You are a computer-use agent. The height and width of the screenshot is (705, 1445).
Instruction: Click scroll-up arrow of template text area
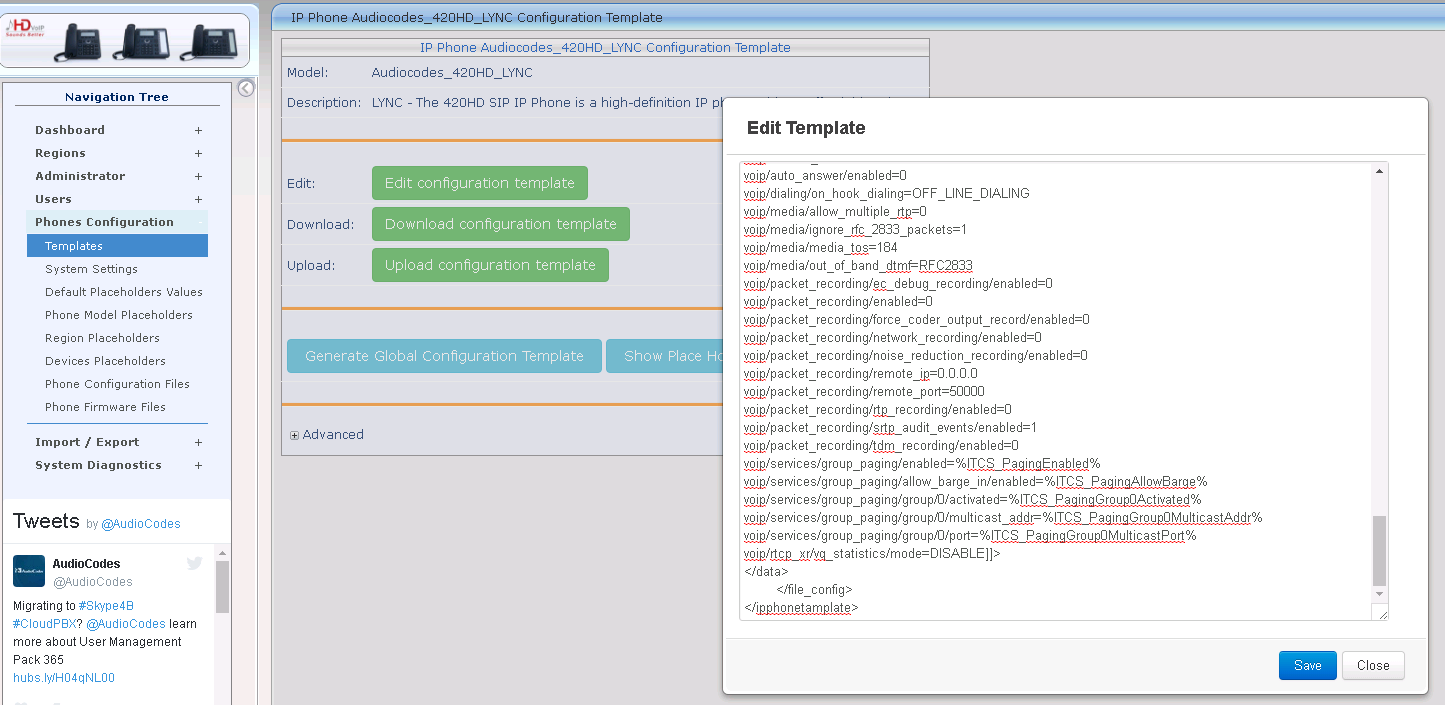click(1380, 171)
